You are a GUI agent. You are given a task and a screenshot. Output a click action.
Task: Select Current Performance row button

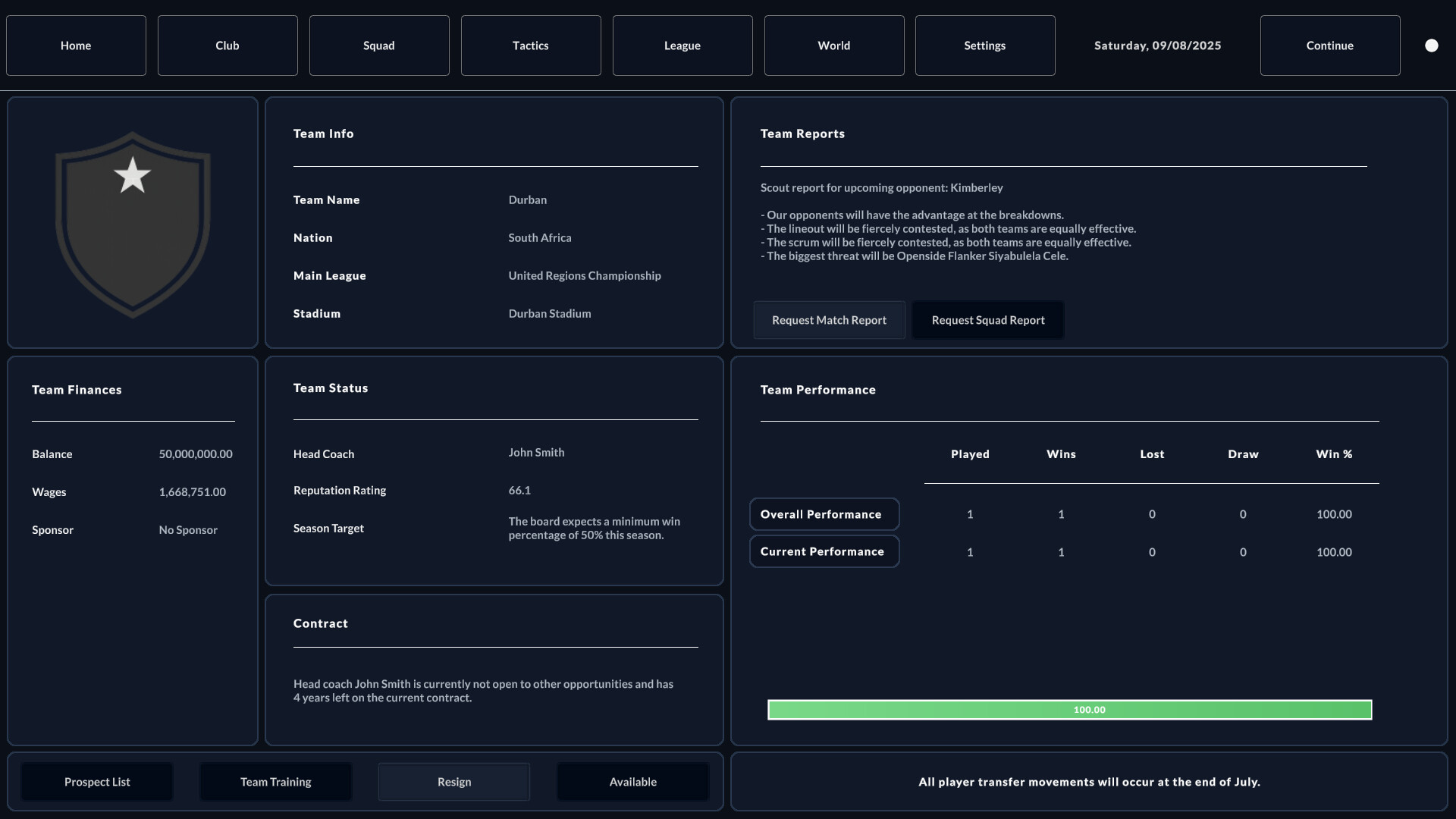tap(824, 551)
